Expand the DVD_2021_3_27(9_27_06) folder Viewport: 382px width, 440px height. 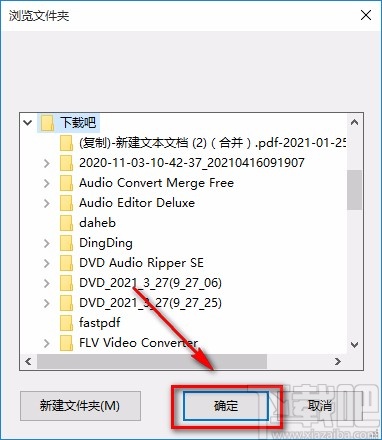pos(47,283)
